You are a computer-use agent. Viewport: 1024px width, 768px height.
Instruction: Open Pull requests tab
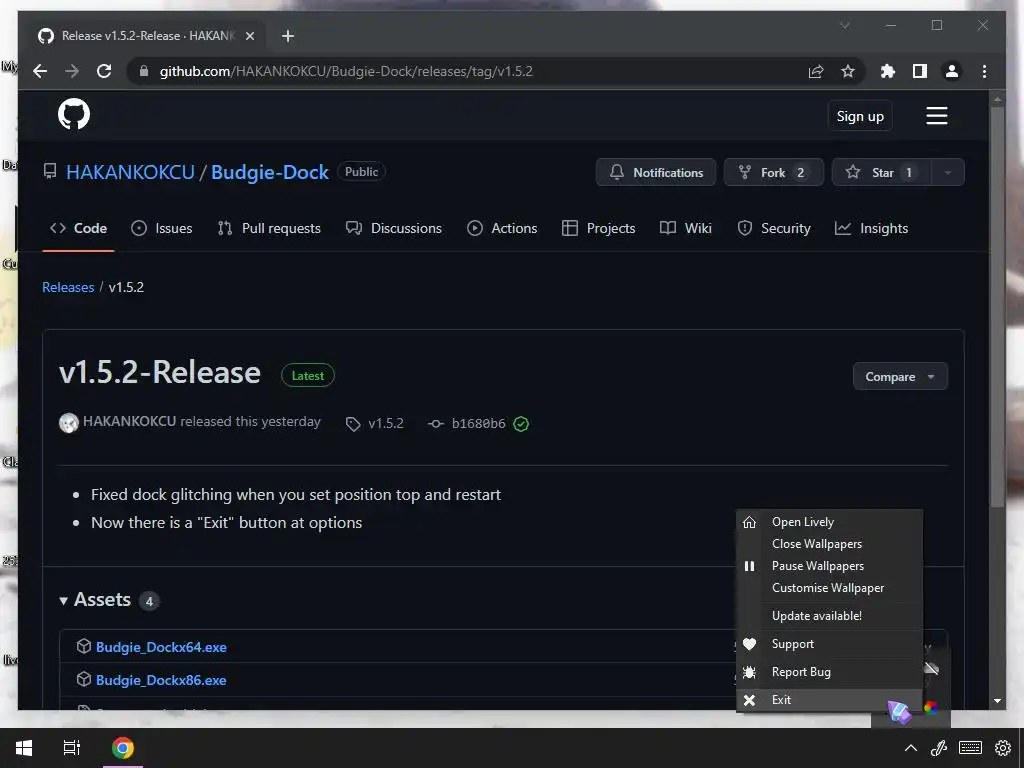click(x=269, y=229)
